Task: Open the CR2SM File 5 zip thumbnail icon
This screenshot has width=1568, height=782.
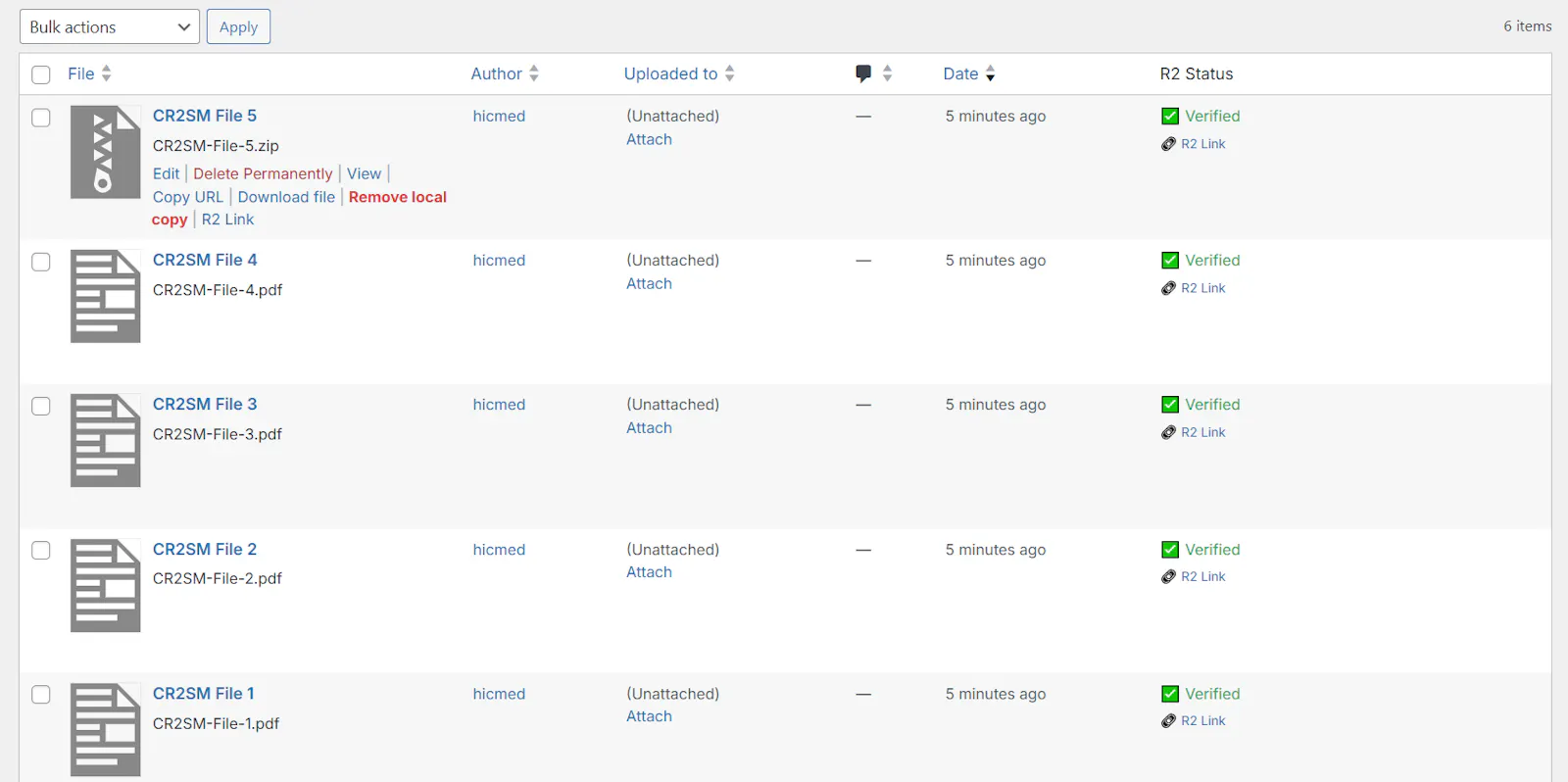Action: [105, 152]
